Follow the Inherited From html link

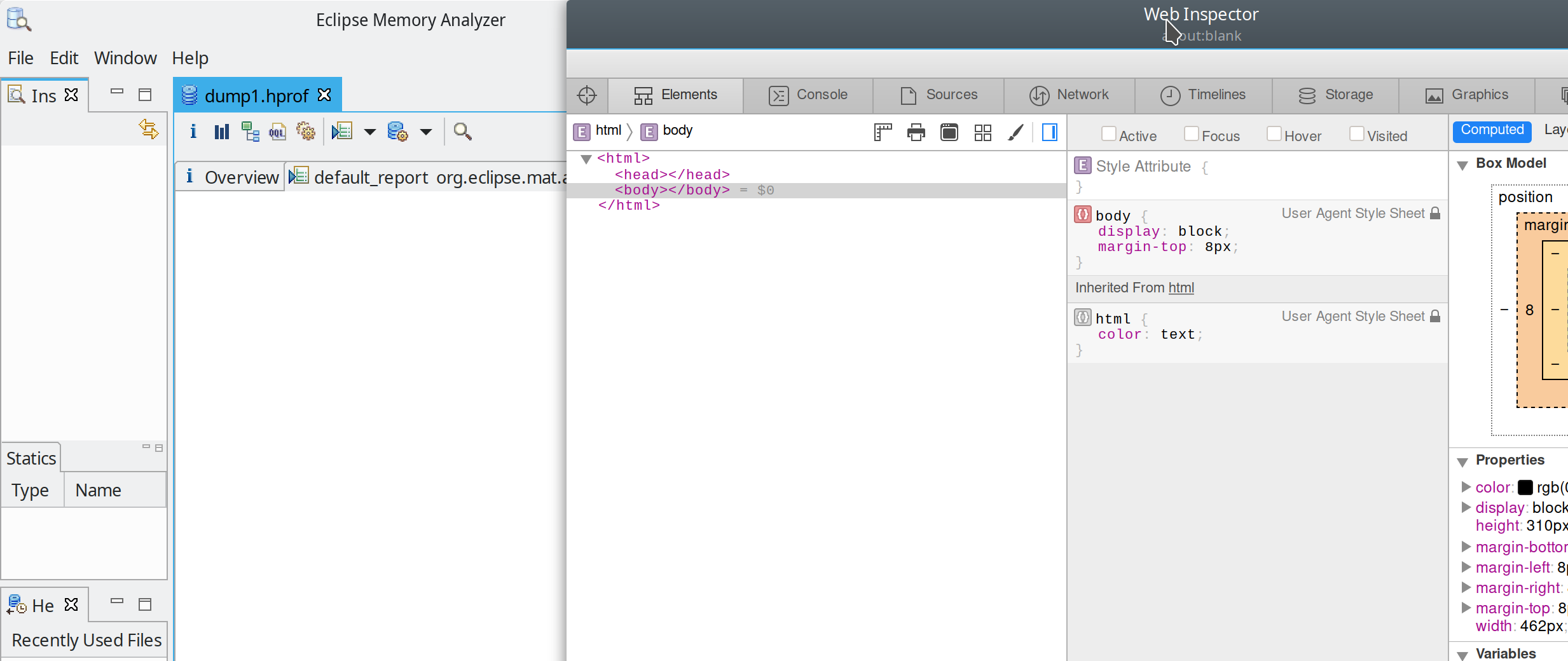1181,288
